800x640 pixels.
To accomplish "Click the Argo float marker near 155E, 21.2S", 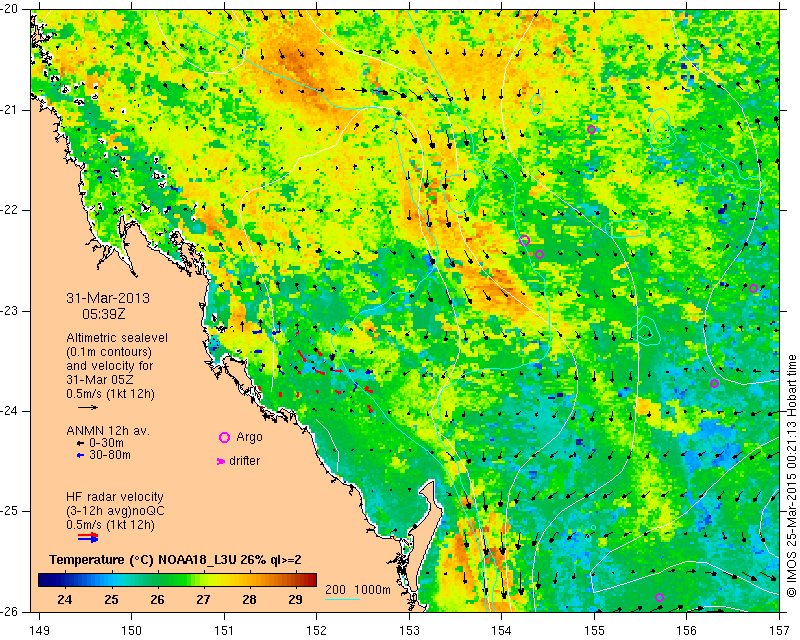I will pos(591,129).
